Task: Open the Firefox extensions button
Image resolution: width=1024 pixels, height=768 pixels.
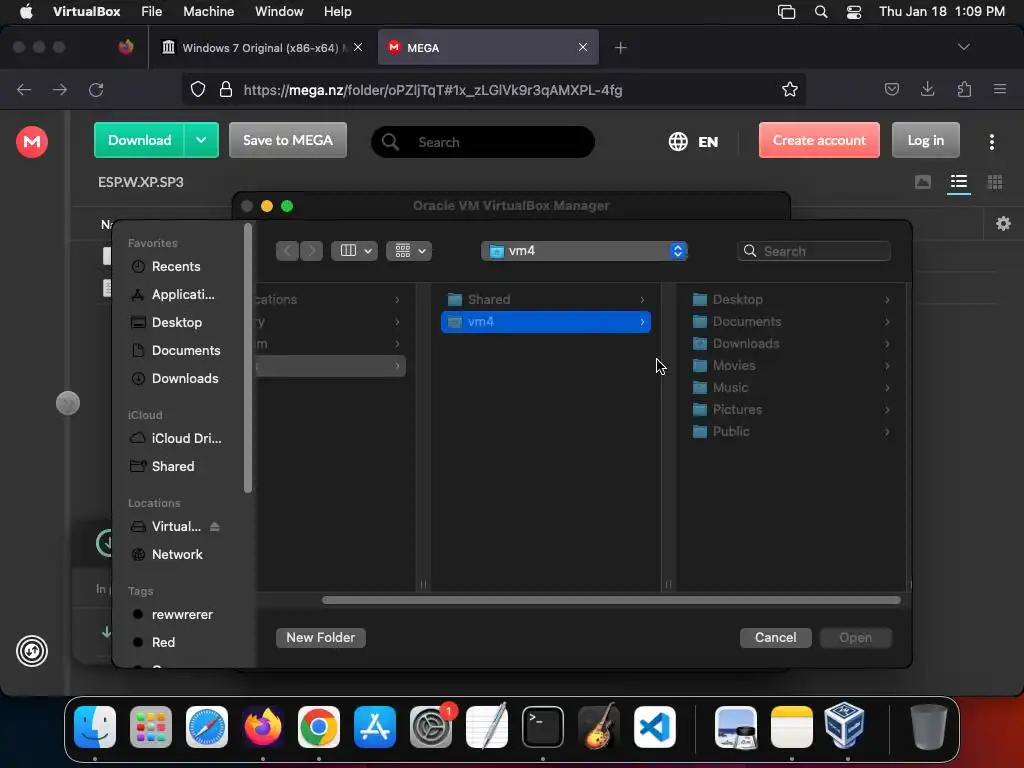Action: tap(964, 89)
